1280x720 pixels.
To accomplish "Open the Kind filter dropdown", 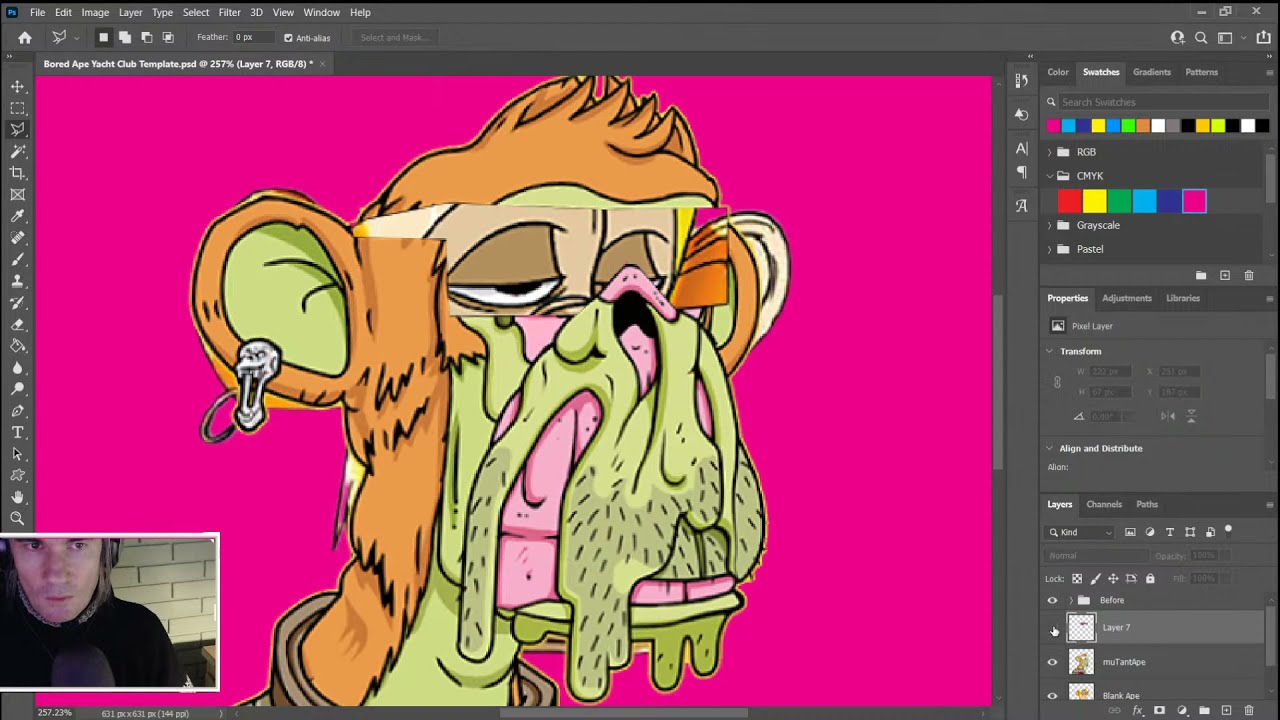I will tap(1081, 532).
